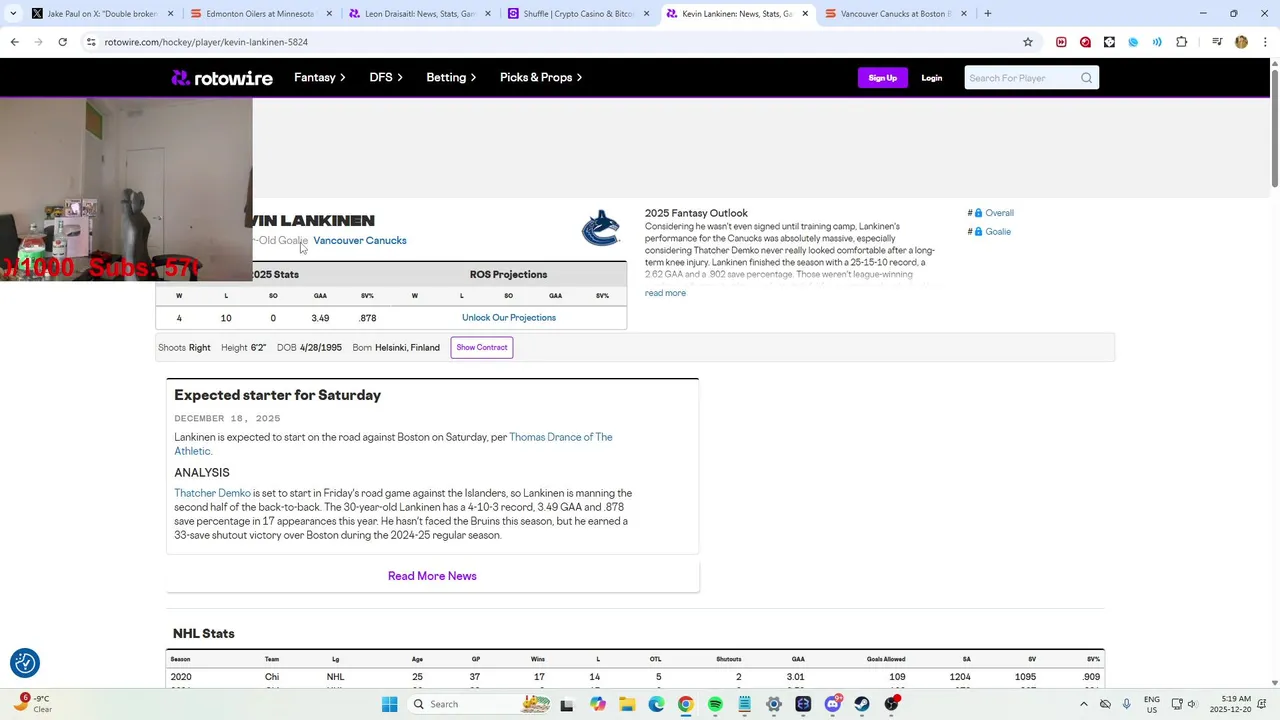Click the search magnifier icon in player search
This screenshot has height=720, width=1280.
point(1086,78)
